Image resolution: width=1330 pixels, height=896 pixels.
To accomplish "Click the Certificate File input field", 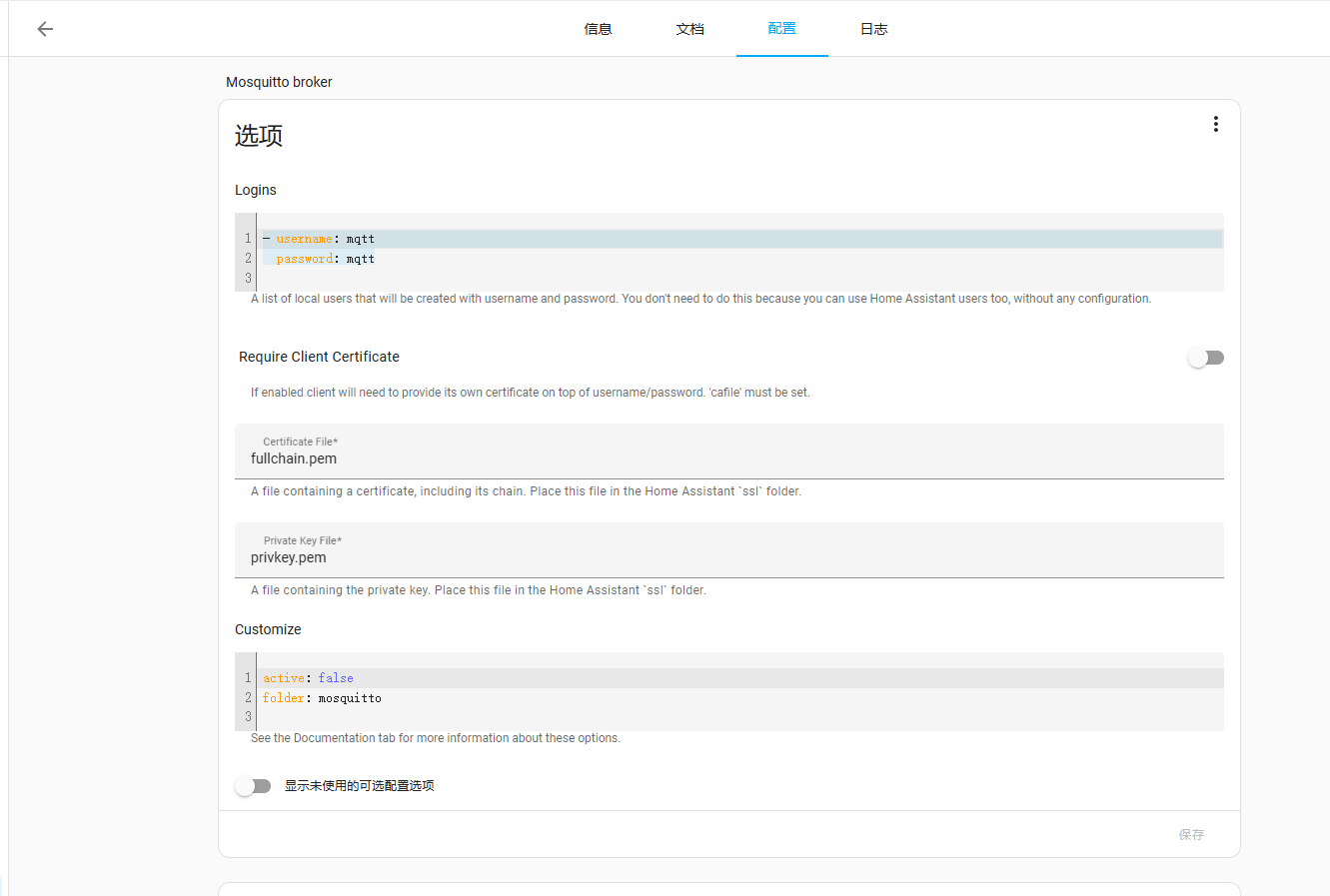I will tap(729, 451).
